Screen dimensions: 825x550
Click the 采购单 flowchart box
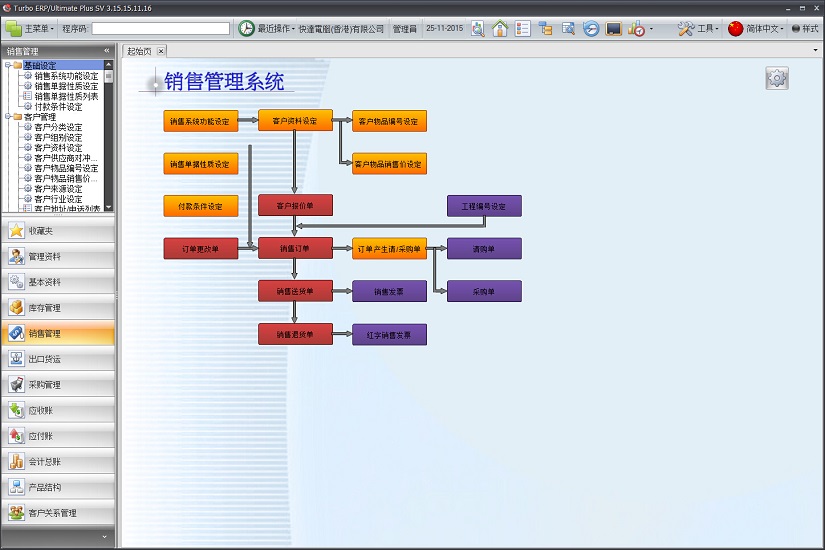coord(484,291)
